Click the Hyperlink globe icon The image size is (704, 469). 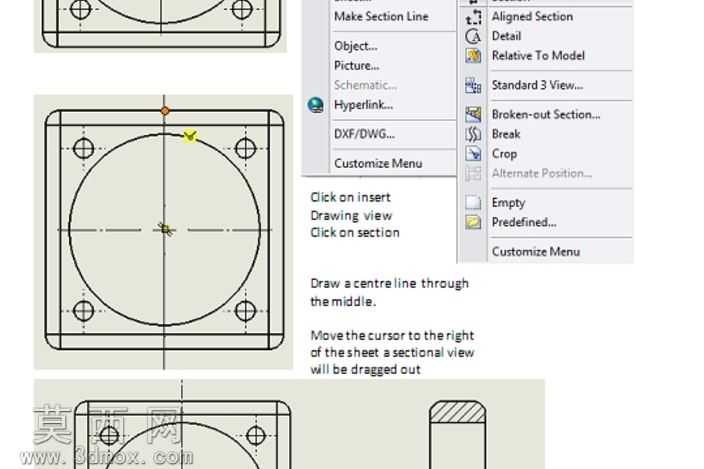tap(316, 105)
